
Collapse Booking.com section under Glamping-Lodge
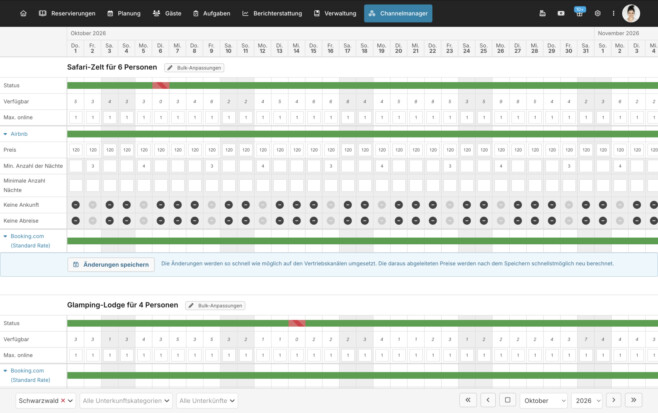[5, 371]
